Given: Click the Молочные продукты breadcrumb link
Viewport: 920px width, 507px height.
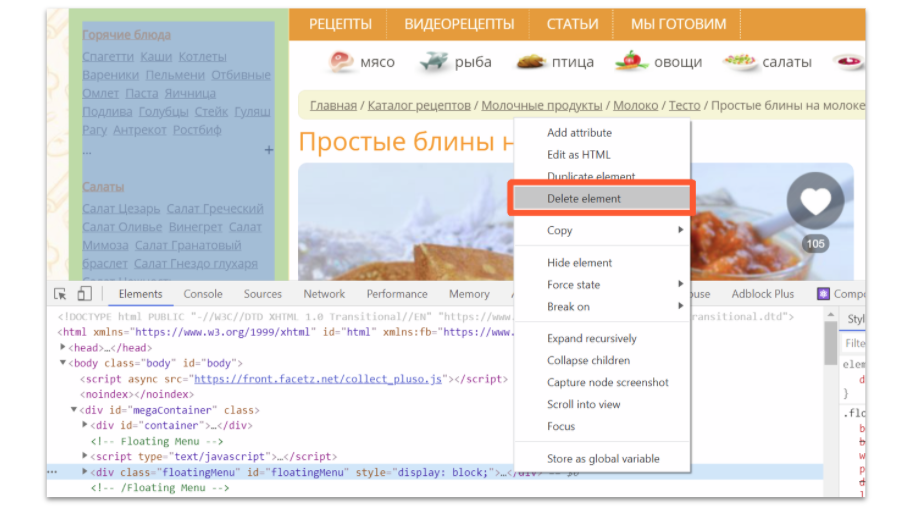Looking at the screenshot, I should coord(542,105).
